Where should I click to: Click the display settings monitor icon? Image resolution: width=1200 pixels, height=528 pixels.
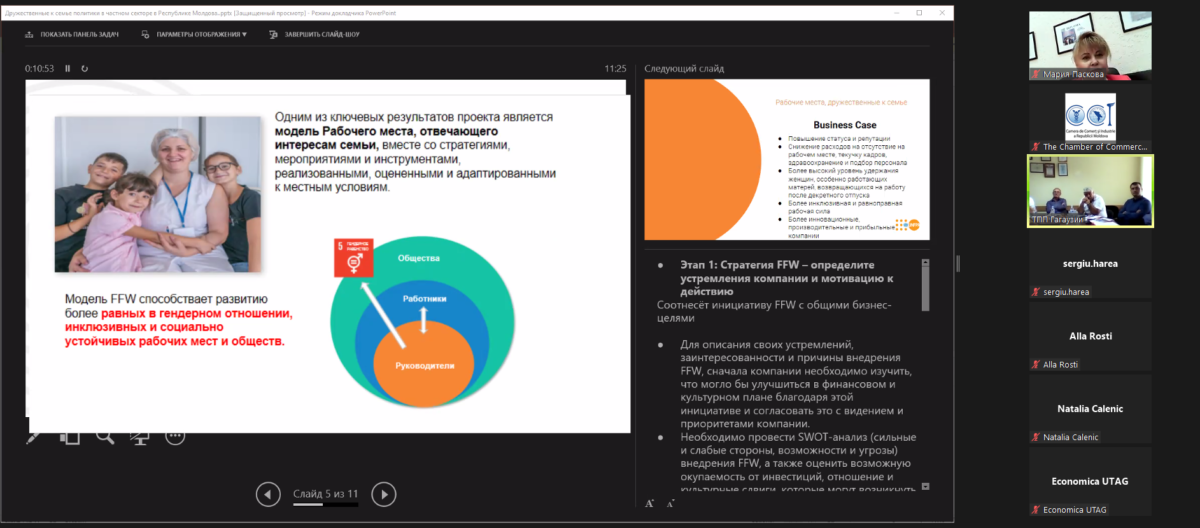coord(146,34)
